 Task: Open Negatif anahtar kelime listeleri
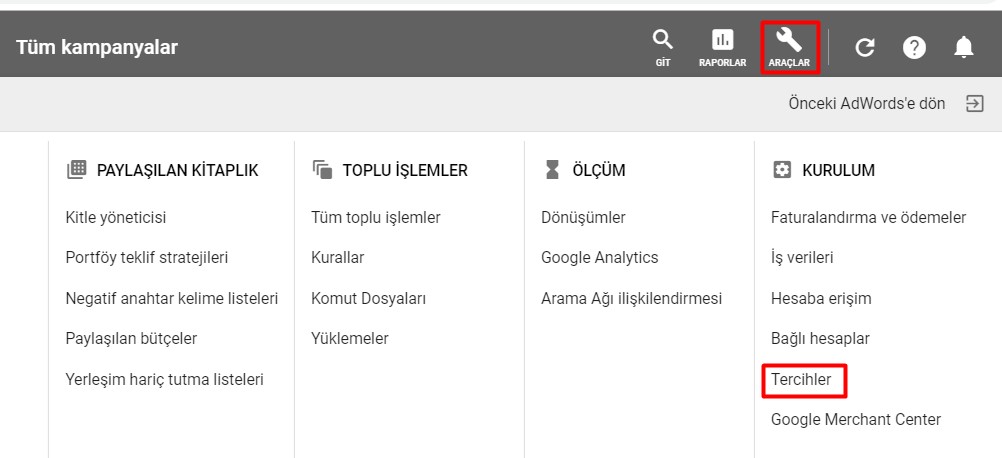point(172,298)
